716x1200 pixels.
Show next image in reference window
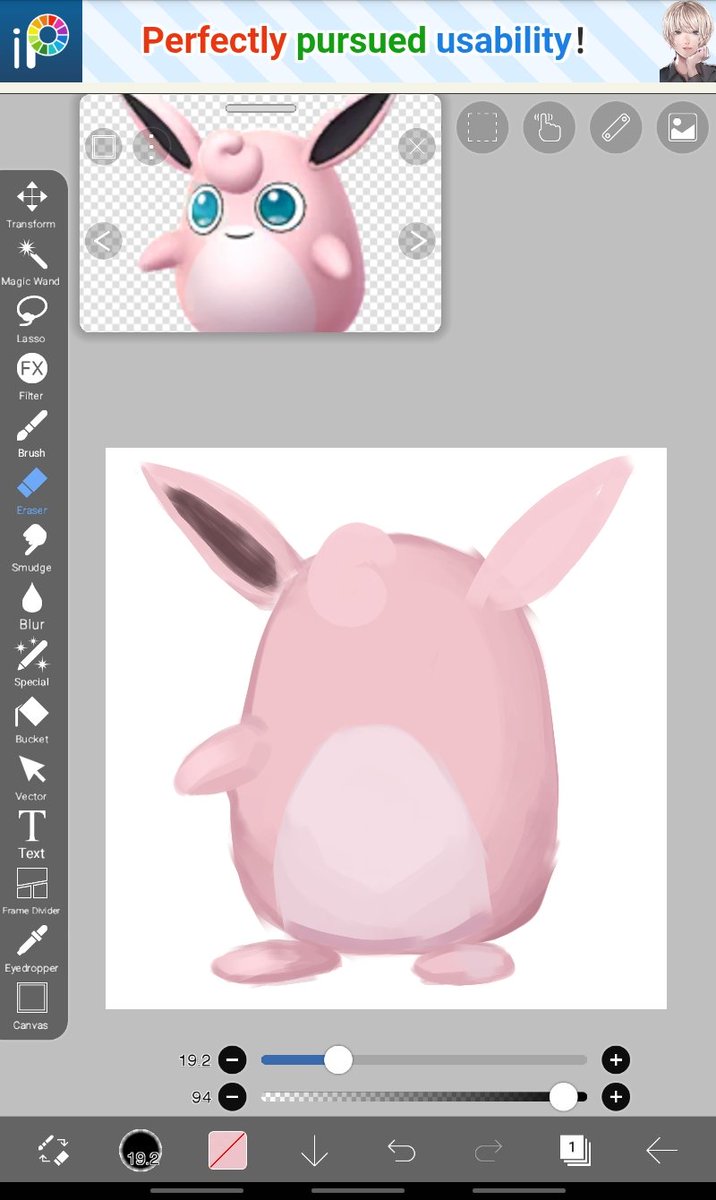(417, 240)
